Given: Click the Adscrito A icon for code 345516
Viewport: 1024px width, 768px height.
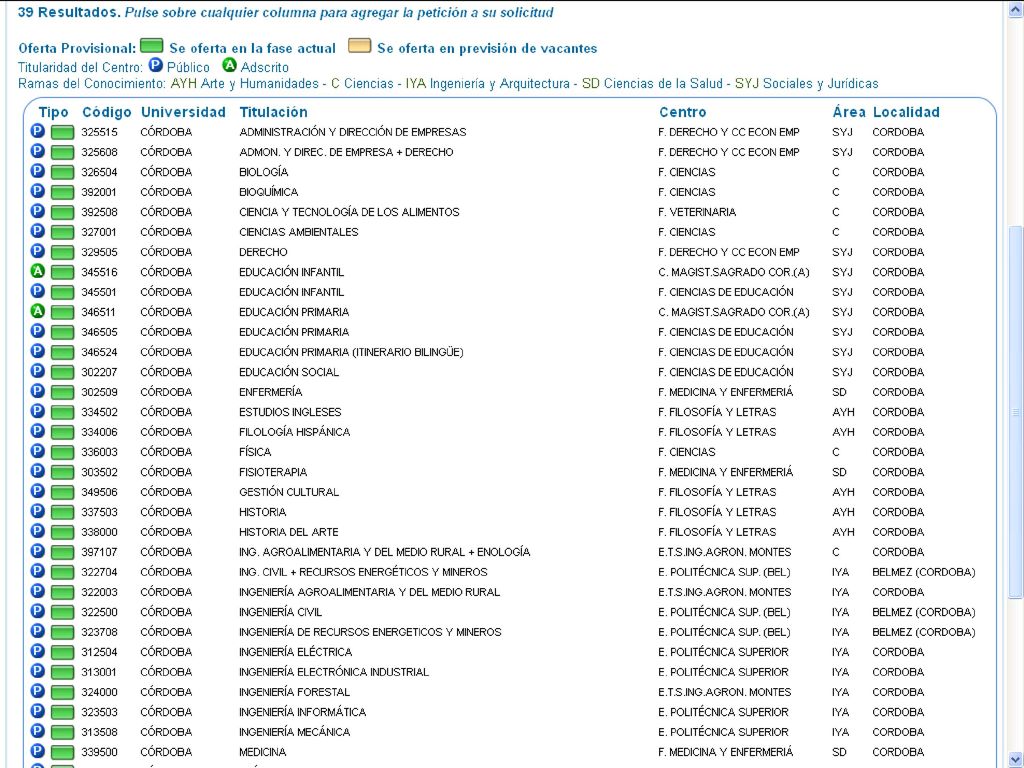Looking at the screenshot, I should pyautogui.click(x=38, y=271).
